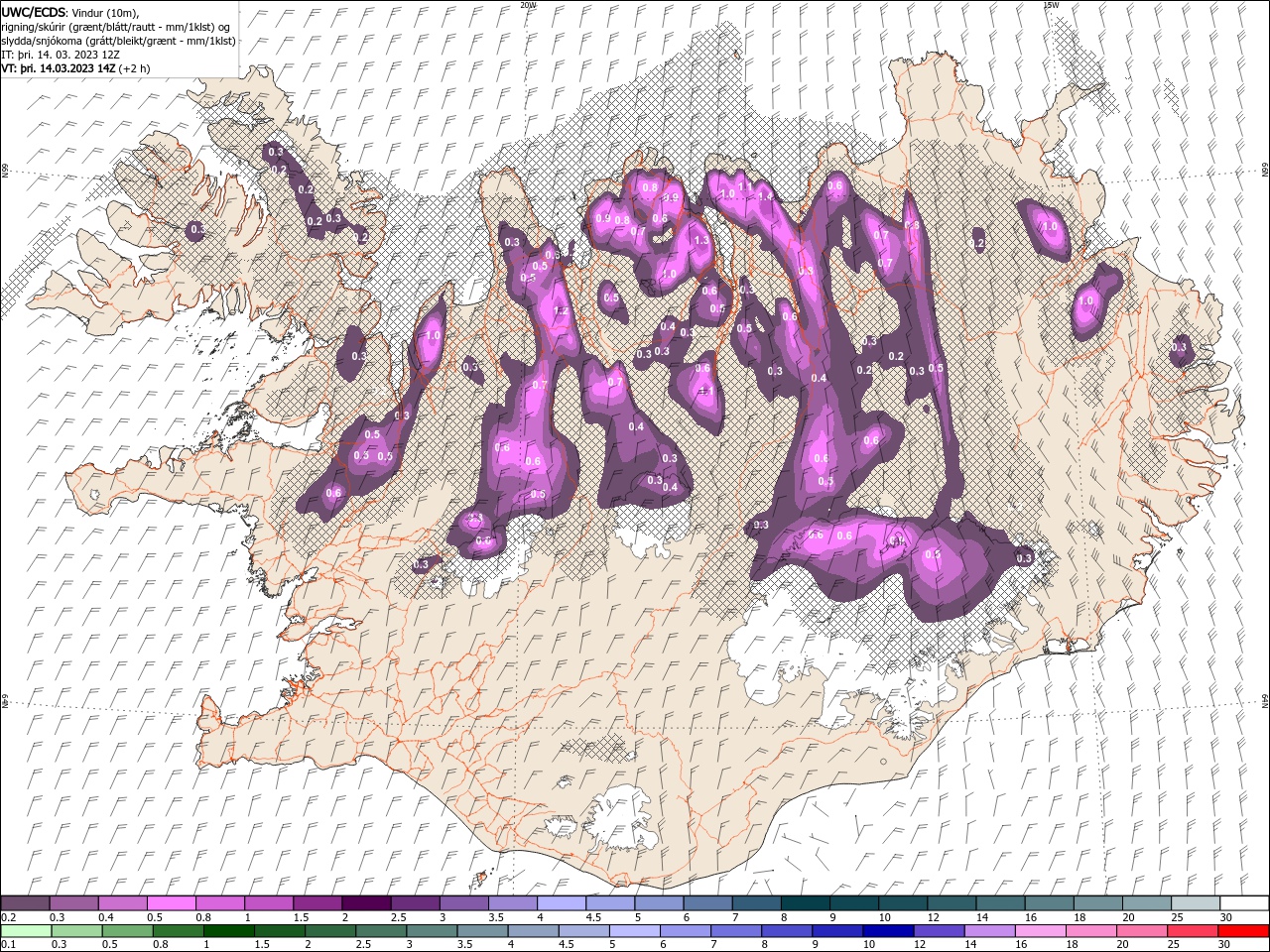Pick the upper legend swatch starting at 0.2
Screen dimensions: 1270x952
25,902
